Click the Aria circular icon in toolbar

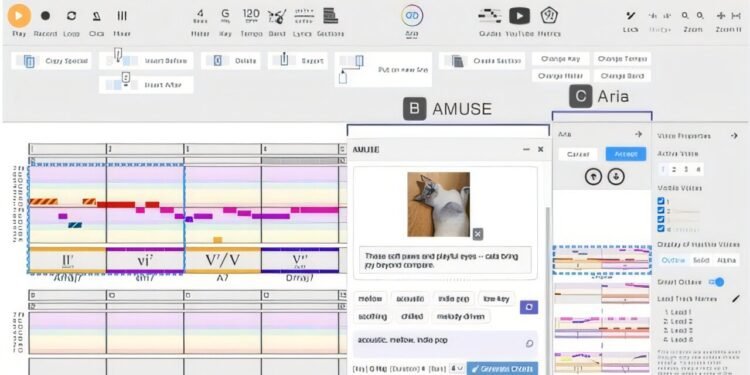[x=412, y=16]
